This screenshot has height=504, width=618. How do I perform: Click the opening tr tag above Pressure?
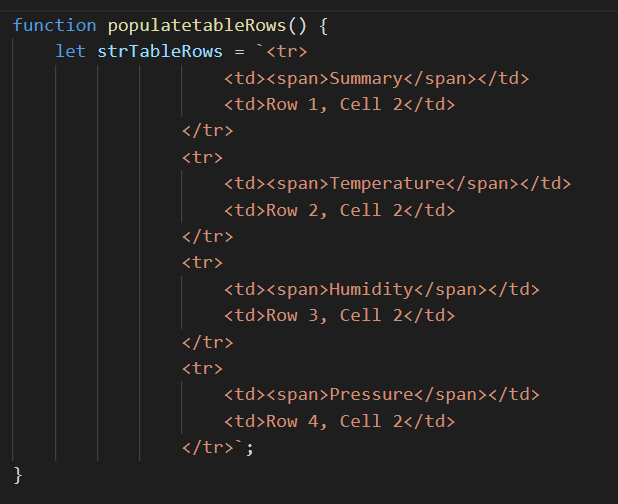click(x=203, y=369)
